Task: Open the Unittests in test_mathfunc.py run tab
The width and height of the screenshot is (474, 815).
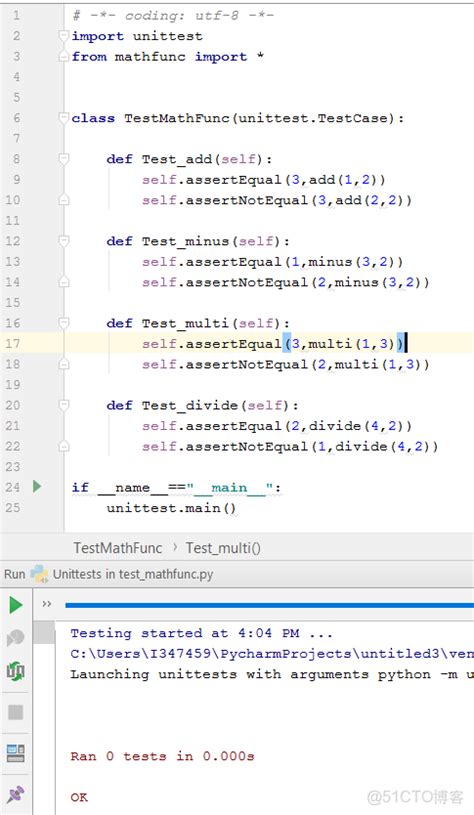Action: point(133,574)
